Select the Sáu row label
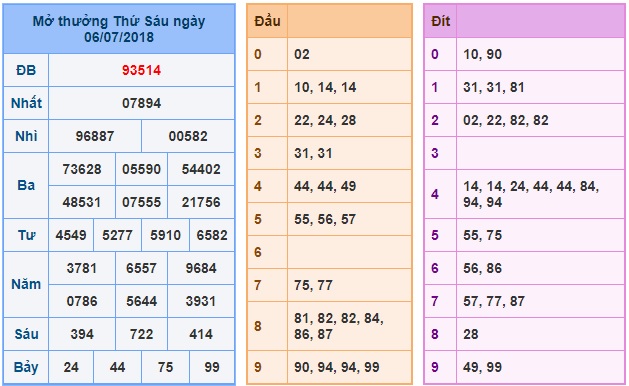The image size is (629, 386). [x=26, y=334]
